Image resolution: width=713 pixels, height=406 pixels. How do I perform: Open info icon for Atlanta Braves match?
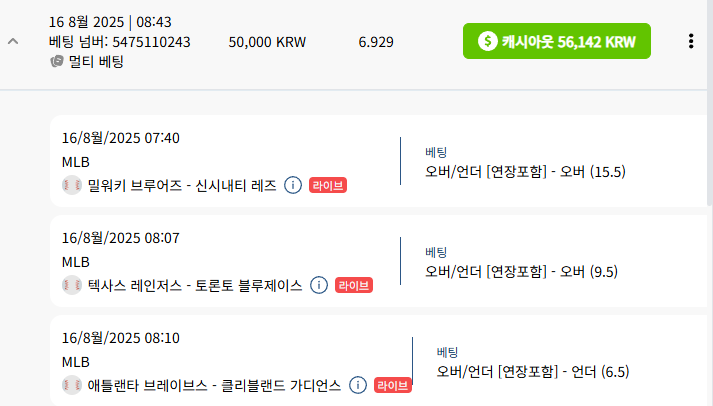click(358, 386)
